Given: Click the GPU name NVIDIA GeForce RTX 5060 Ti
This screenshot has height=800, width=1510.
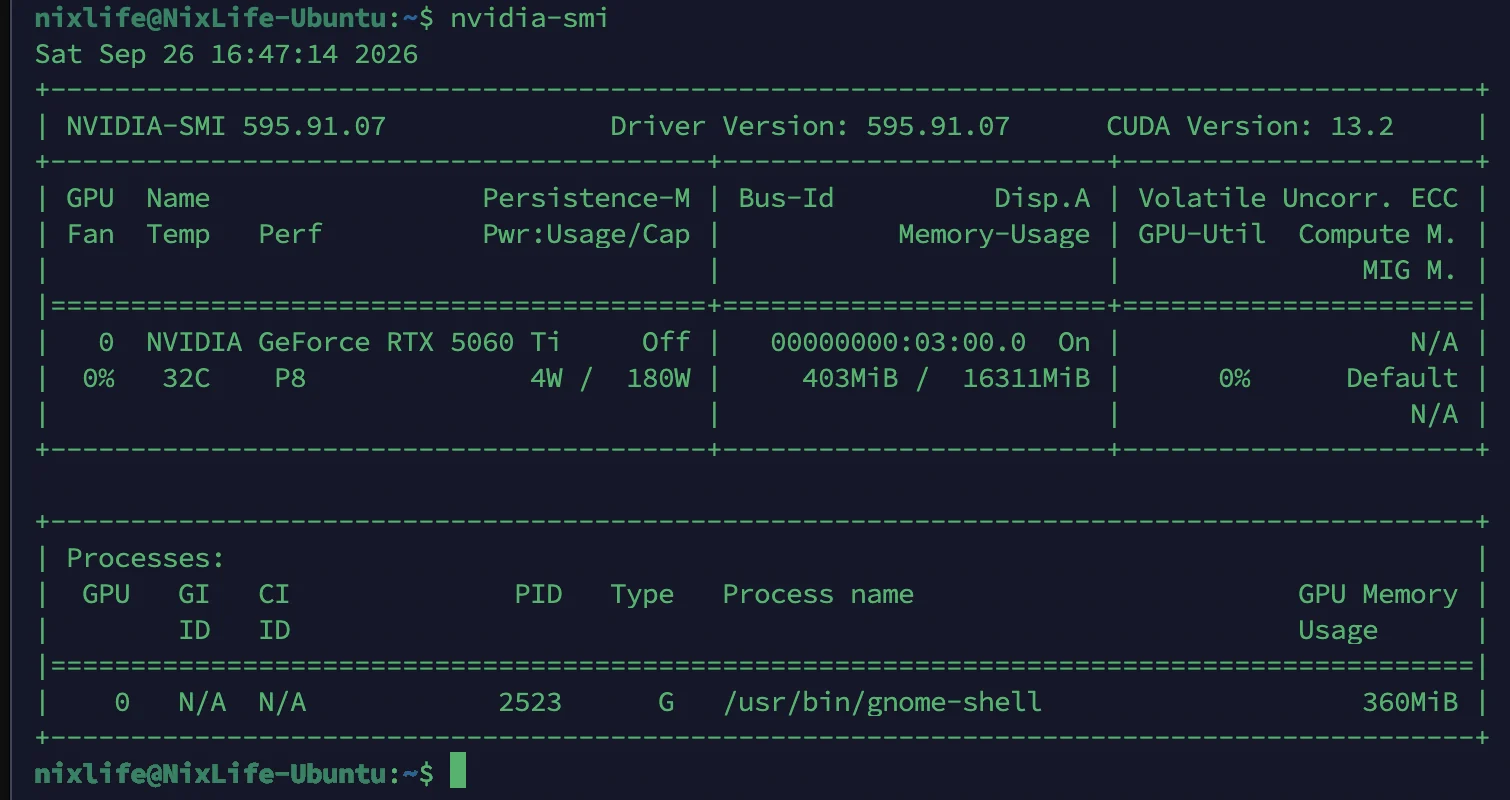Looking at the screenshot, I should [354, 342].
